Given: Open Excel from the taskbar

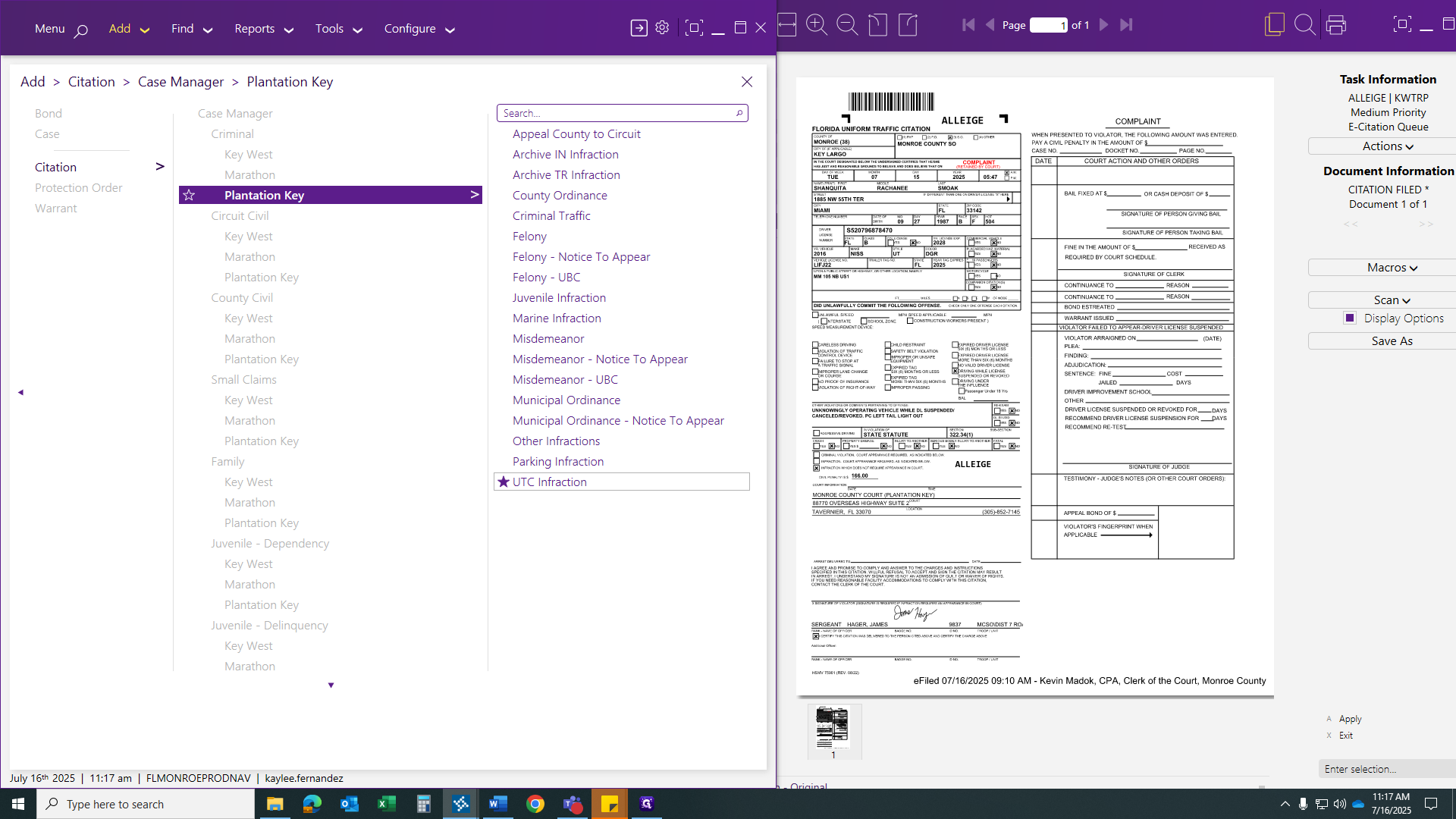Looking at the screenshot, I should click(x=387, y=804).
